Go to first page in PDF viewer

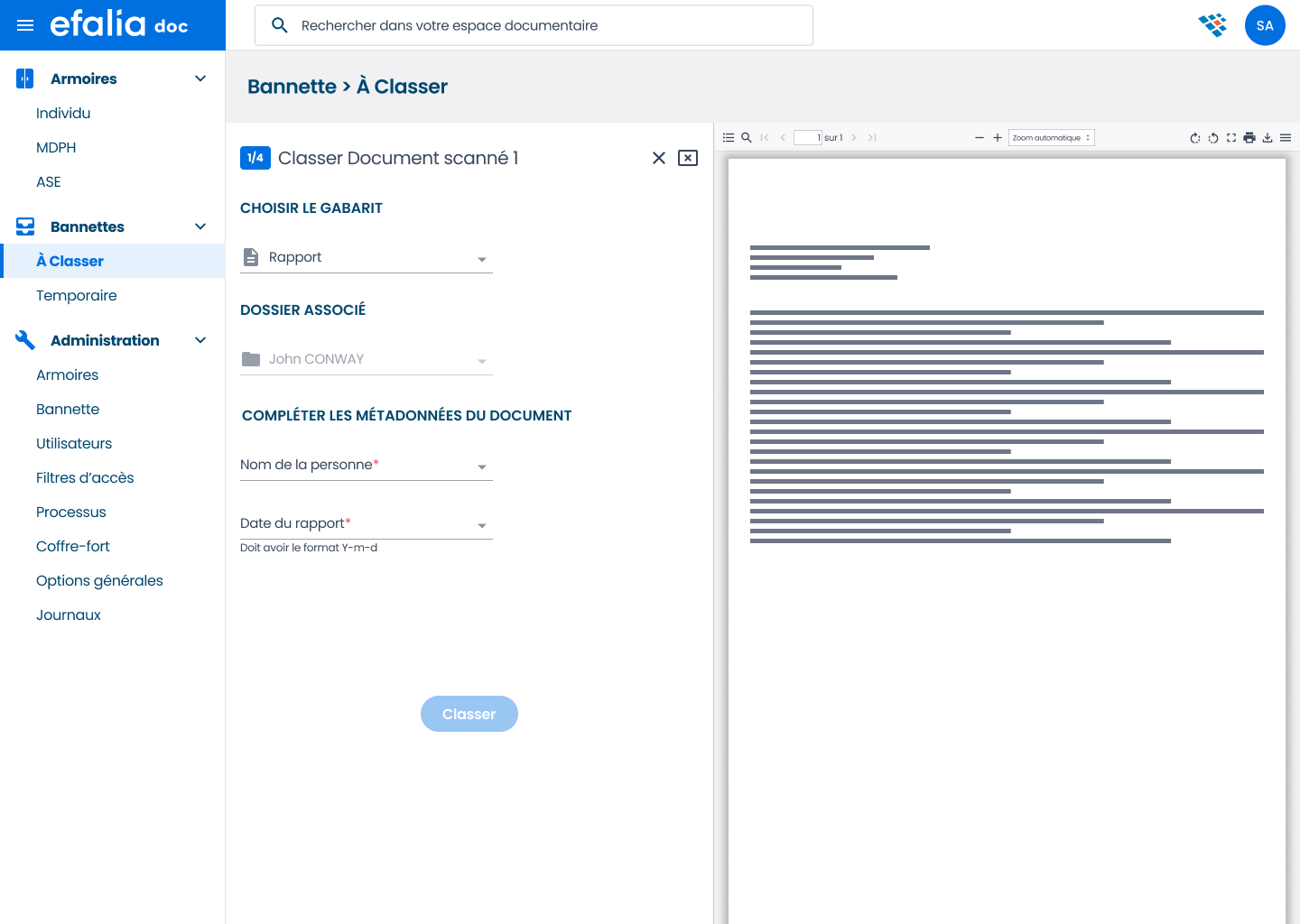click(765, 138)
